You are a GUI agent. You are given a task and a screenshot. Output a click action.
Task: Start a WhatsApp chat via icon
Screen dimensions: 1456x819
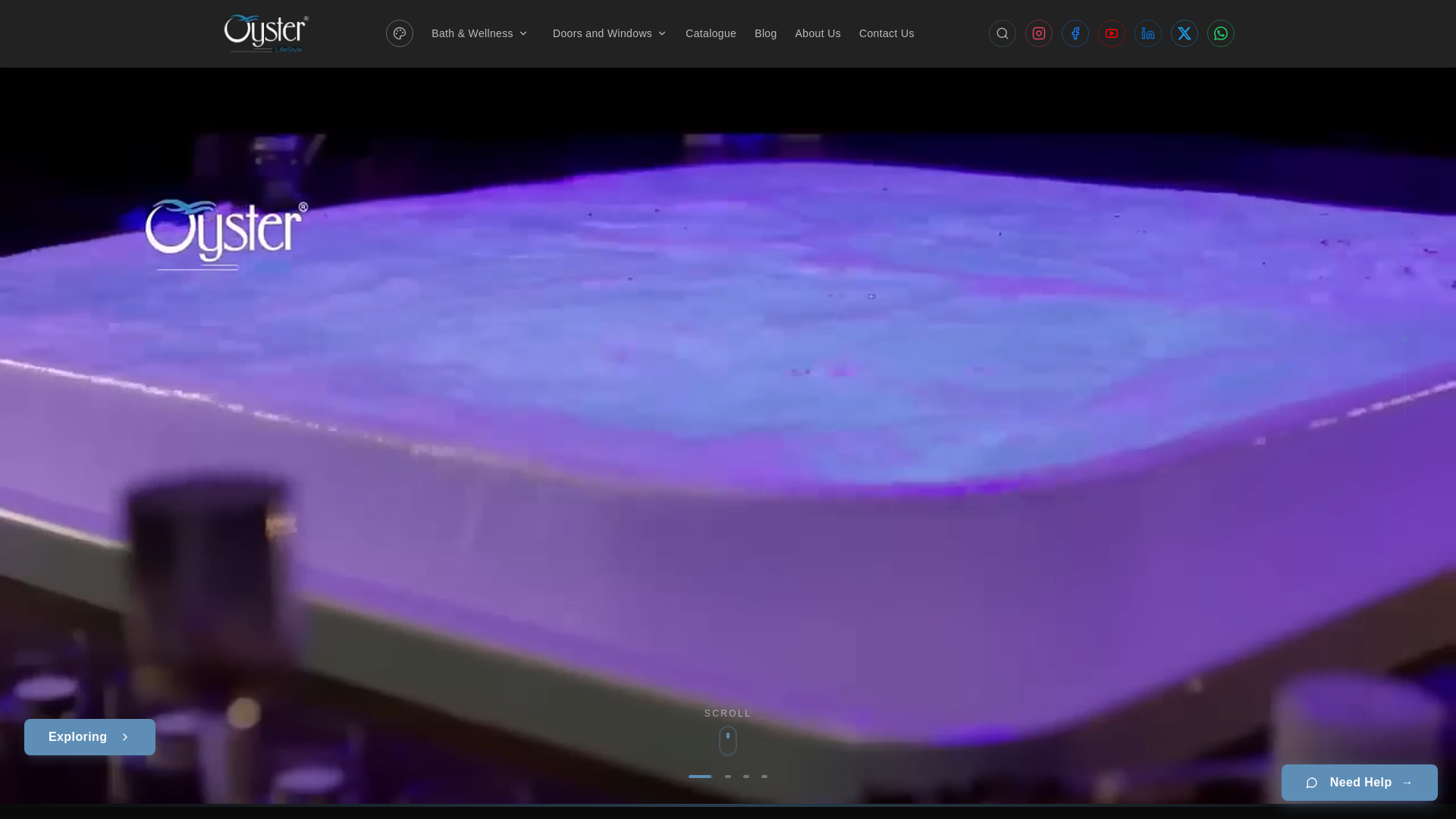[1221, 33]
